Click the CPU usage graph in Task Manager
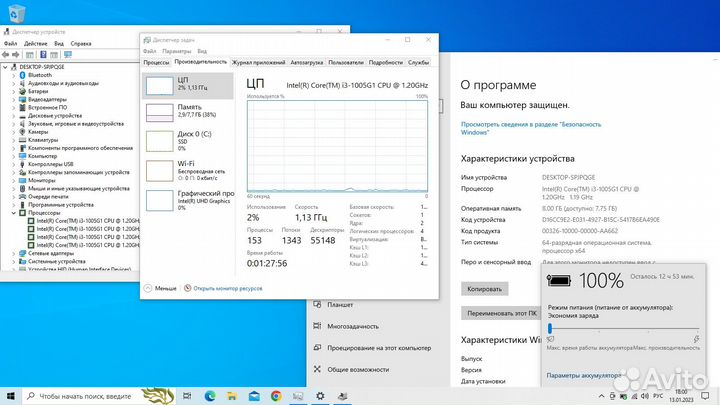720x405 pixels. click(338, 146)
